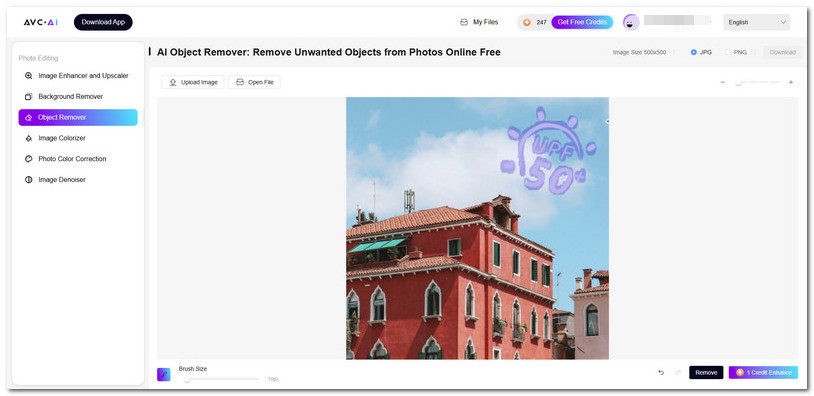The width and height of the screenshot is (814, 396).
Task: Open Background Remover tool
Action: tap(78, 97)
